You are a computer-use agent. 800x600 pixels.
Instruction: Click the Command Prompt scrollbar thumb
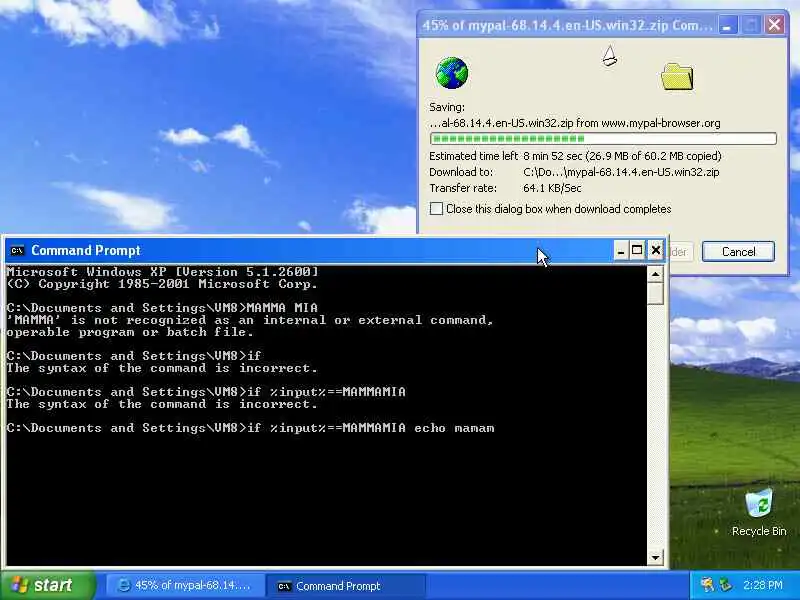pos(656,294)
